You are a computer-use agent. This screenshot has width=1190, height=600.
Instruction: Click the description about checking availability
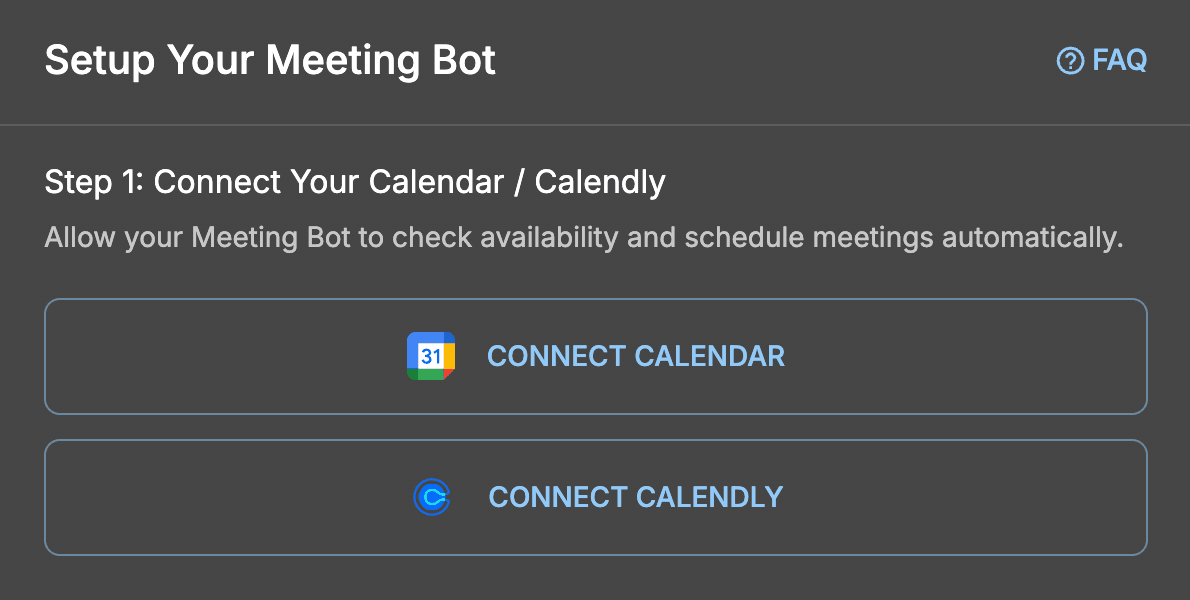click(584, 239)
